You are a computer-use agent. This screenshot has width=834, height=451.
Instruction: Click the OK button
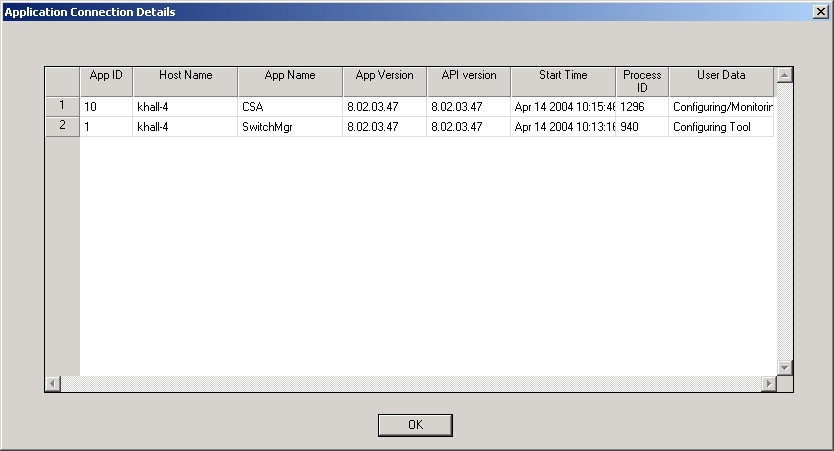click(415, 425)
